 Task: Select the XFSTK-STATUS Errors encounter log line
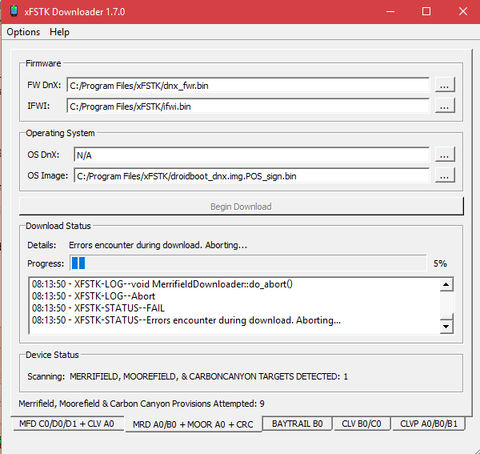point(186,320)
